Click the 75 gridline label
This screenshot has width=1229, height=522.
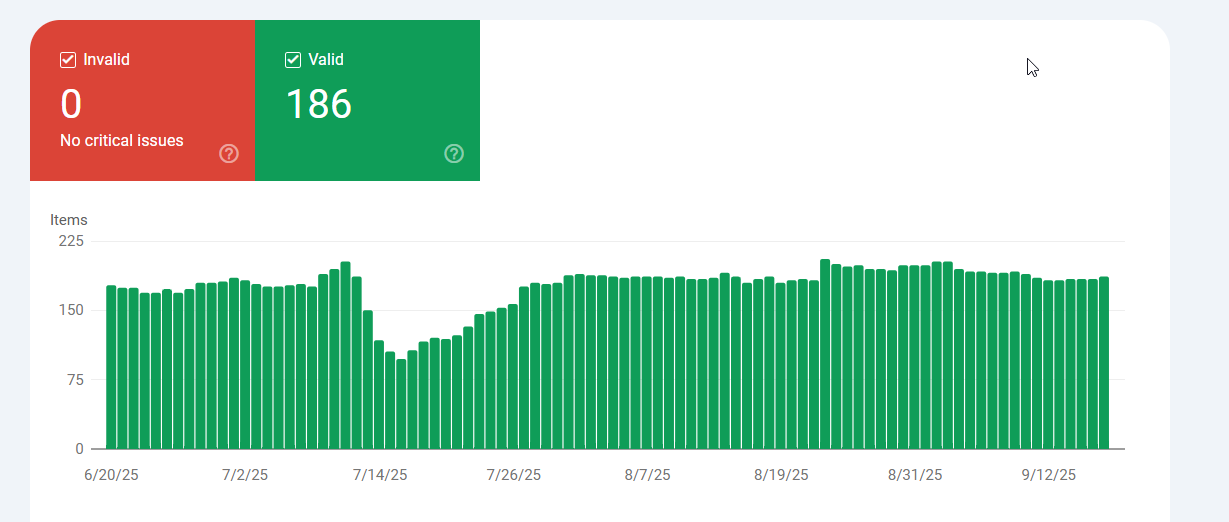[x=76, y=380]
